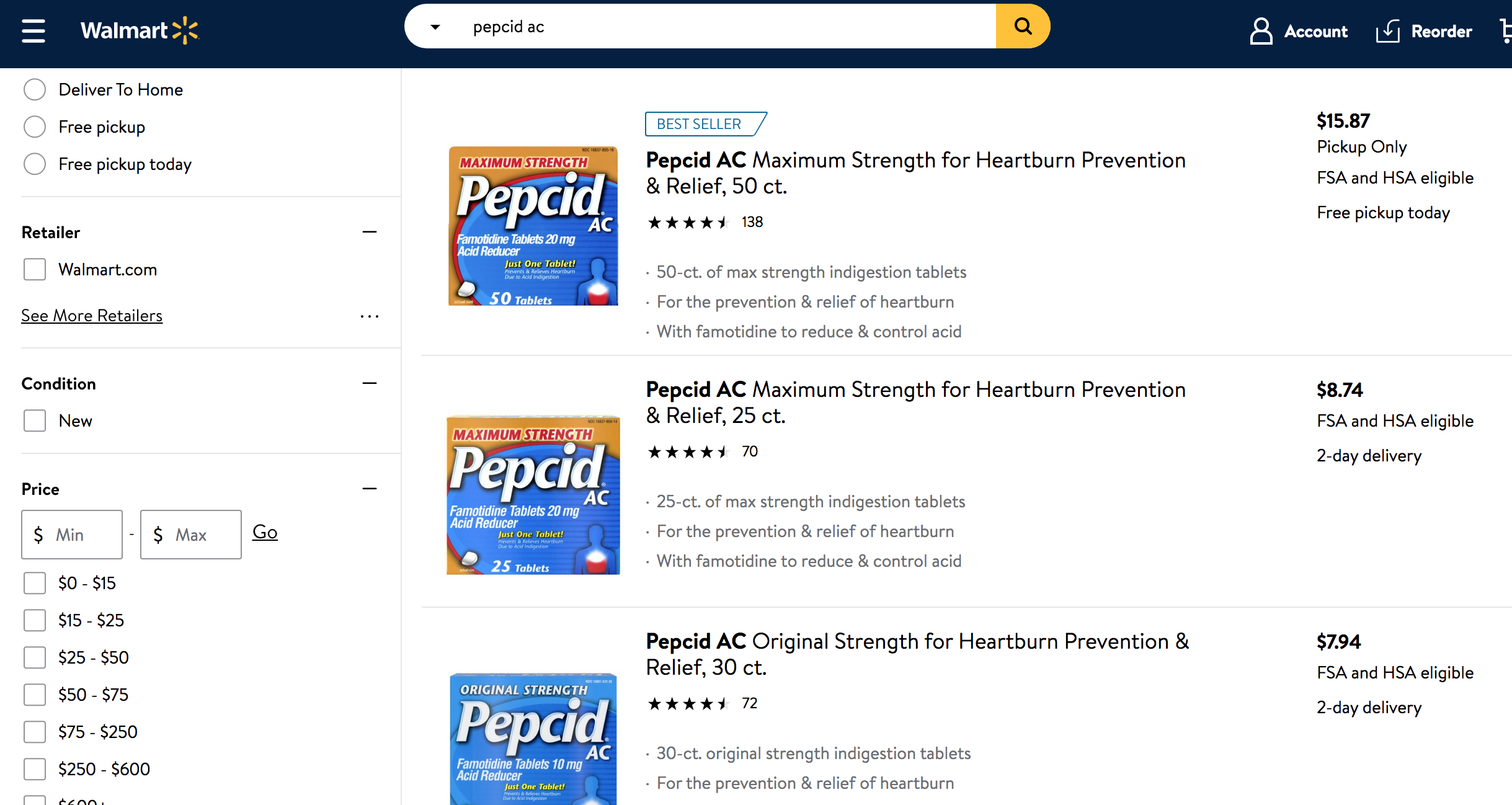This screenshot has height=805, width=1512.
Task: Select the Free pickup today radio button
Action: click(35, 164)
